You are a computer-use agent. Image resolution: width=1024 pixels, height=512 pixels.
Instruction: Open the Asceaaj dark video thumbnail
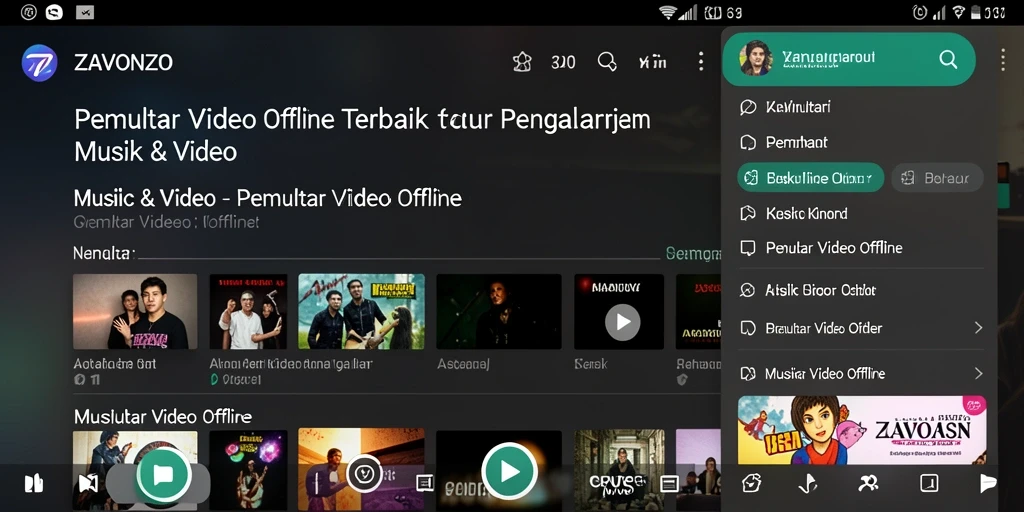tap(499, 312)
